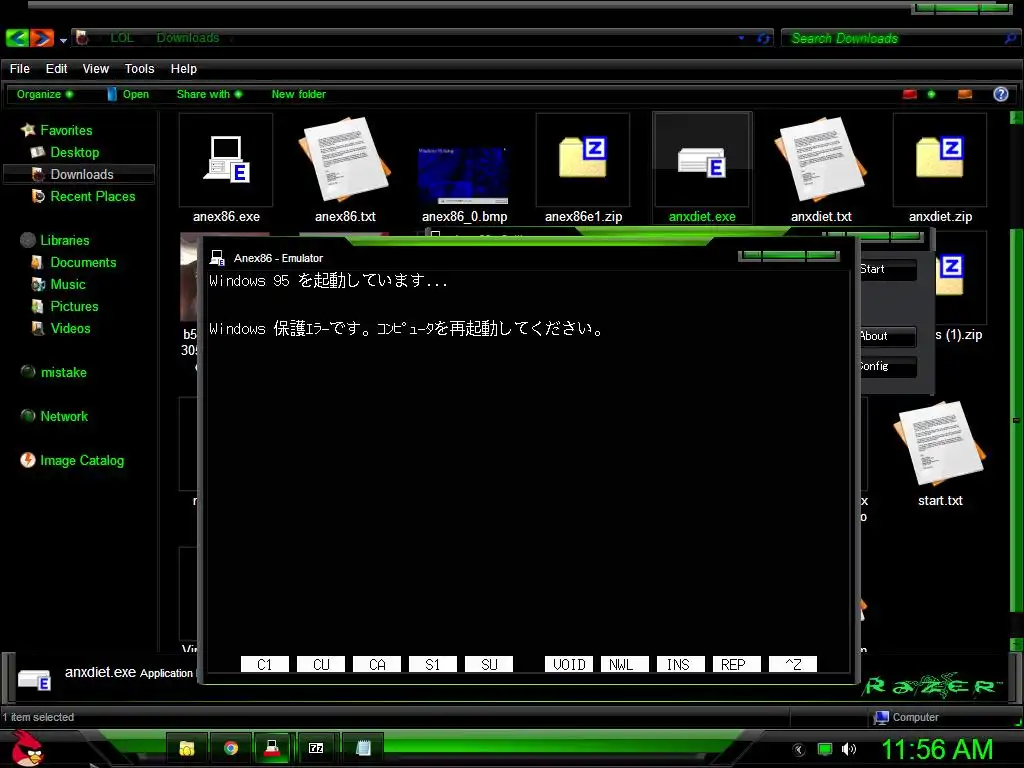Open the 7-Zip taskbar icon
This screenshot has width=1024, height=768.
point(316,748)
